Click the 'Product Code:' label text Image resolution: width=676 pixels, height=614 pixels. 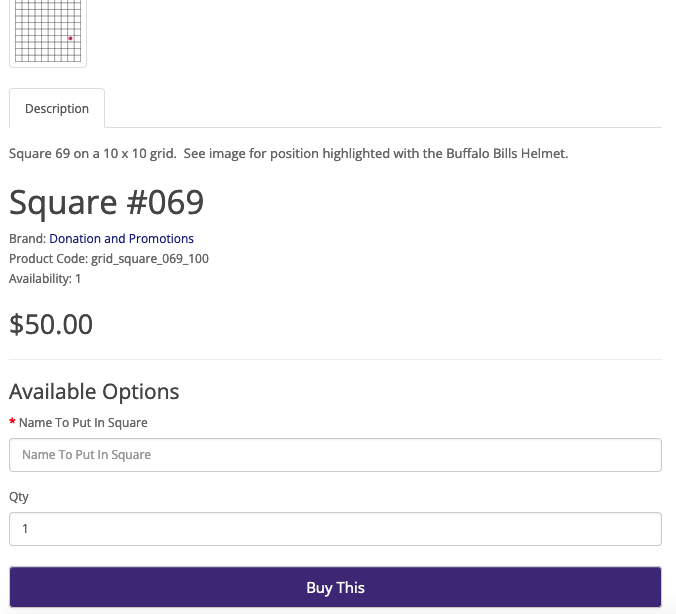coord(47,259)
